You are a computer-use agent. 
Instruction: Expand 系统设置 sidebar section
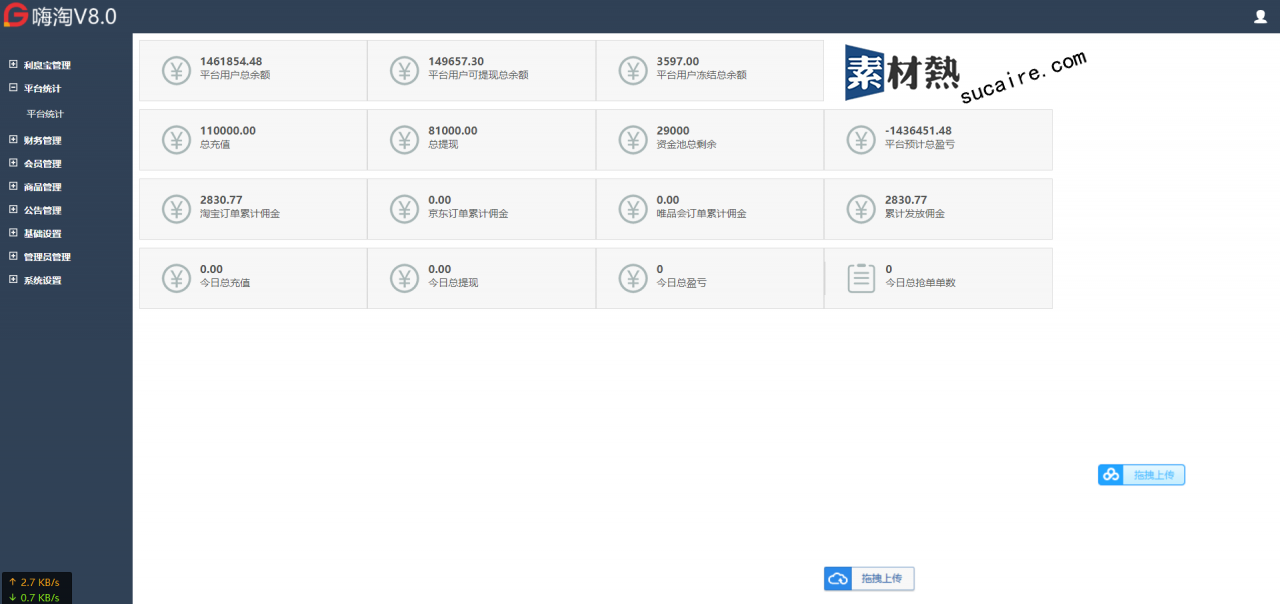13,280
